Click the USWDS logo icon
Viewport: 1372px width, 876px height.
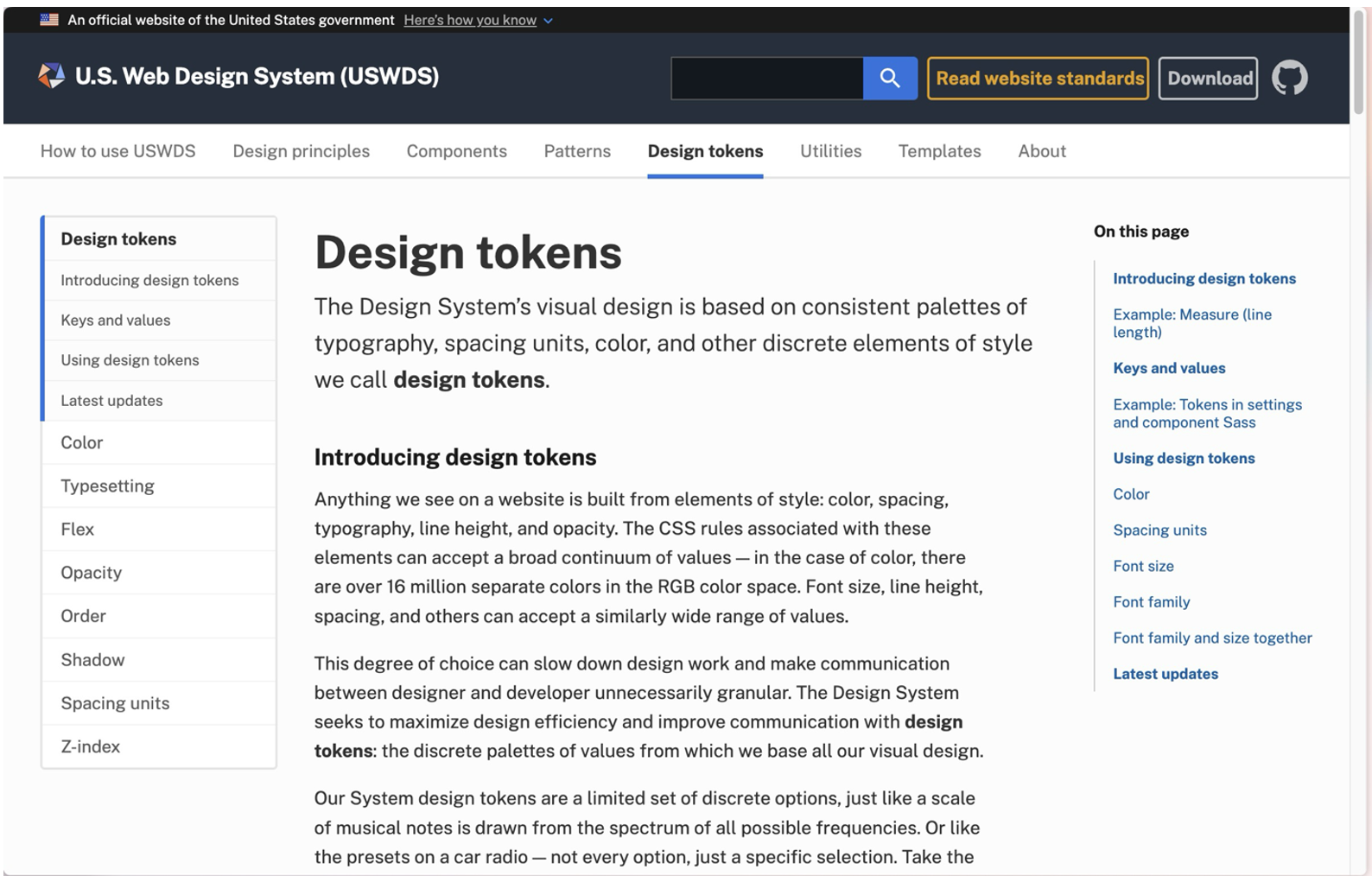(x=51, y=76)
